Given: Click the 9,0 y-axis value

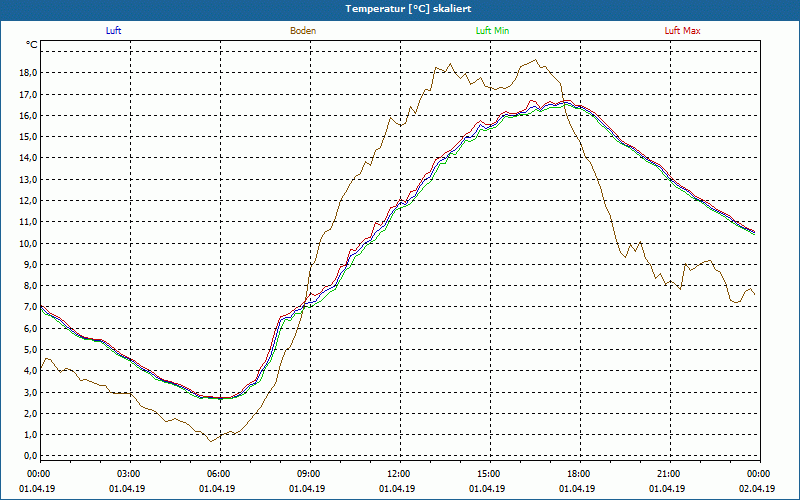Looking at the screenshot, I should (x=31, y=264).
